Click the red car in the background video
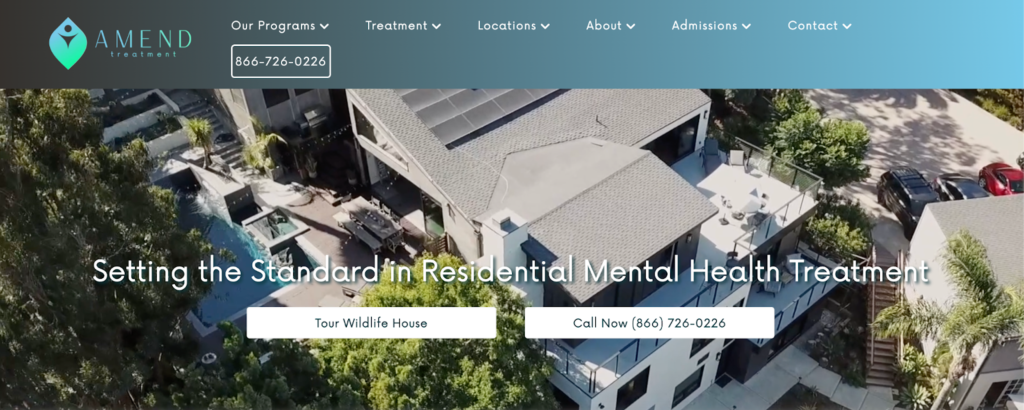This screenshot has width=1024, height=410. click(x=1000, y=178)
